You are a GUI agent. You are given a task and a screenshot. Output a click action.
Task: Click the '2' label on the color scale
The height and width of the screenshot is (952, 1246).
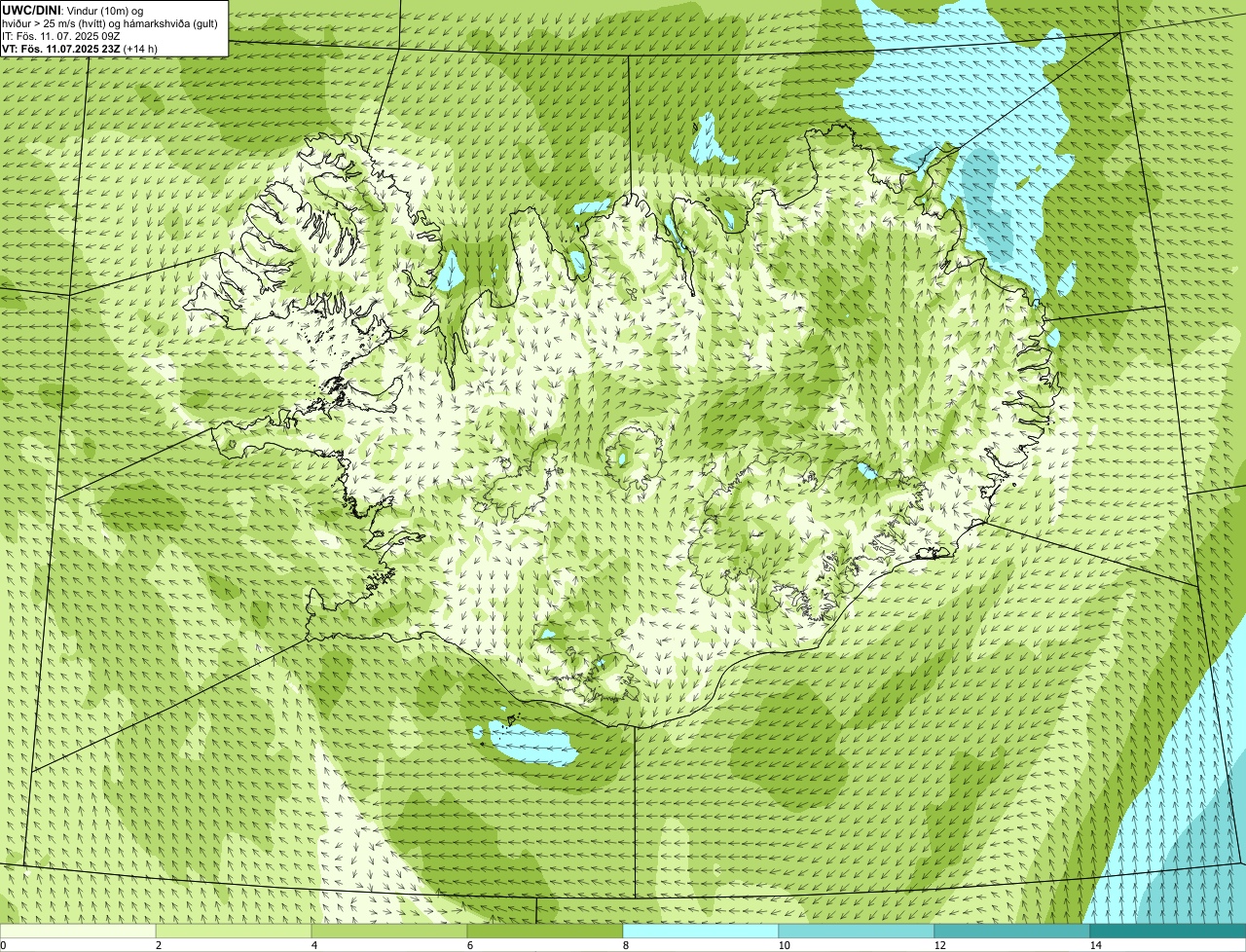point(158,945)
